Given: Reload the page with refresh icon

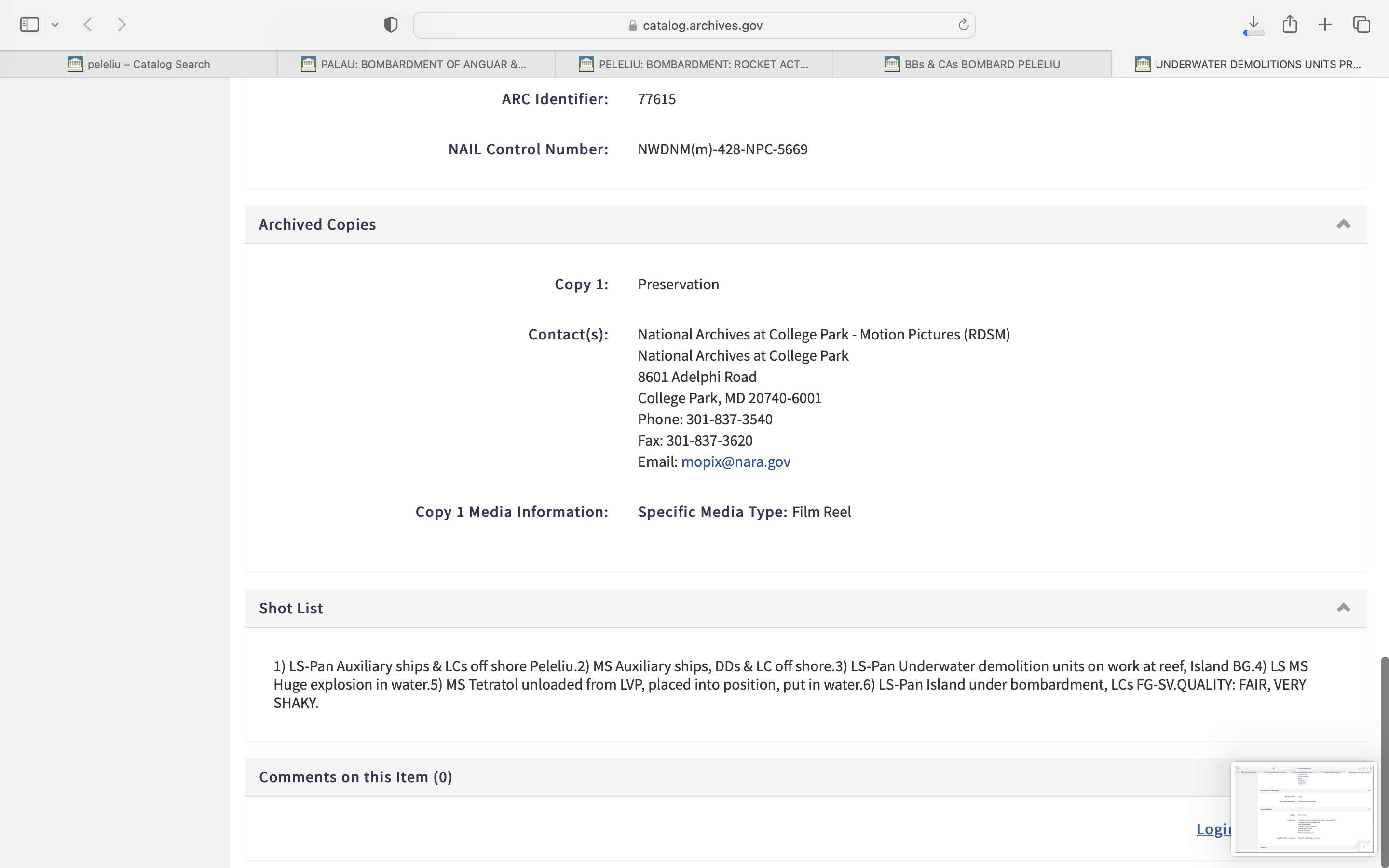Looking at the screenshot, I should 963,25.
